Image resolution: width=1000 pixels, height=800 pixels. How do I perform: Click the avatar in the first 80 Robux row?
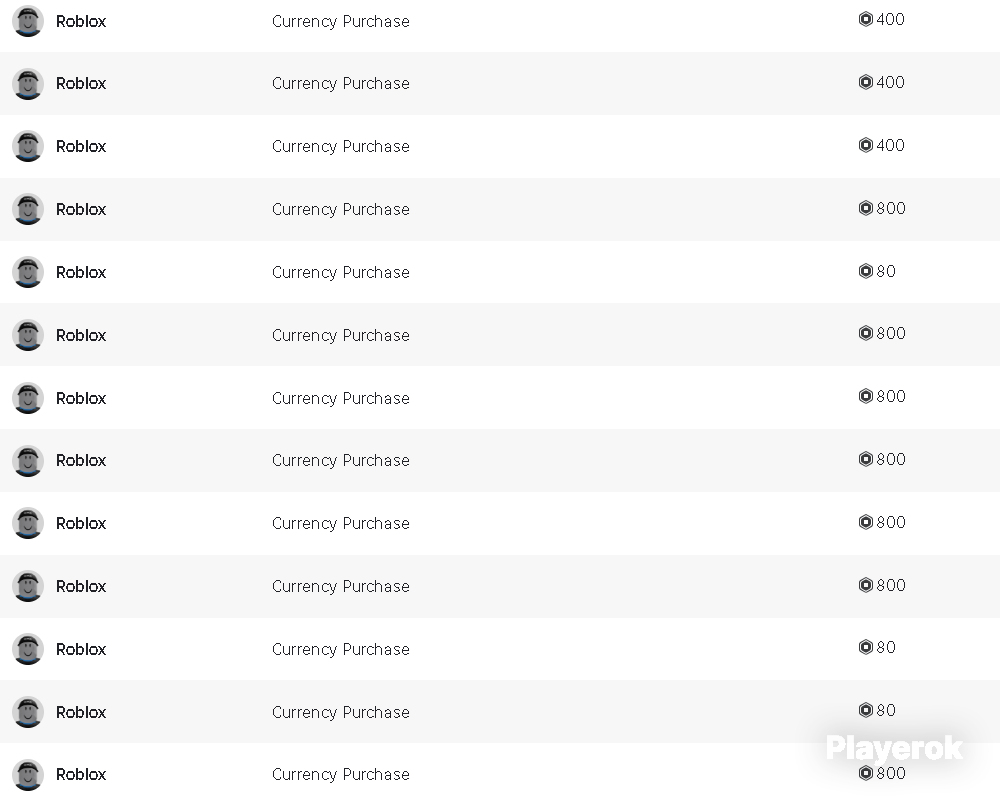[28, 272]
